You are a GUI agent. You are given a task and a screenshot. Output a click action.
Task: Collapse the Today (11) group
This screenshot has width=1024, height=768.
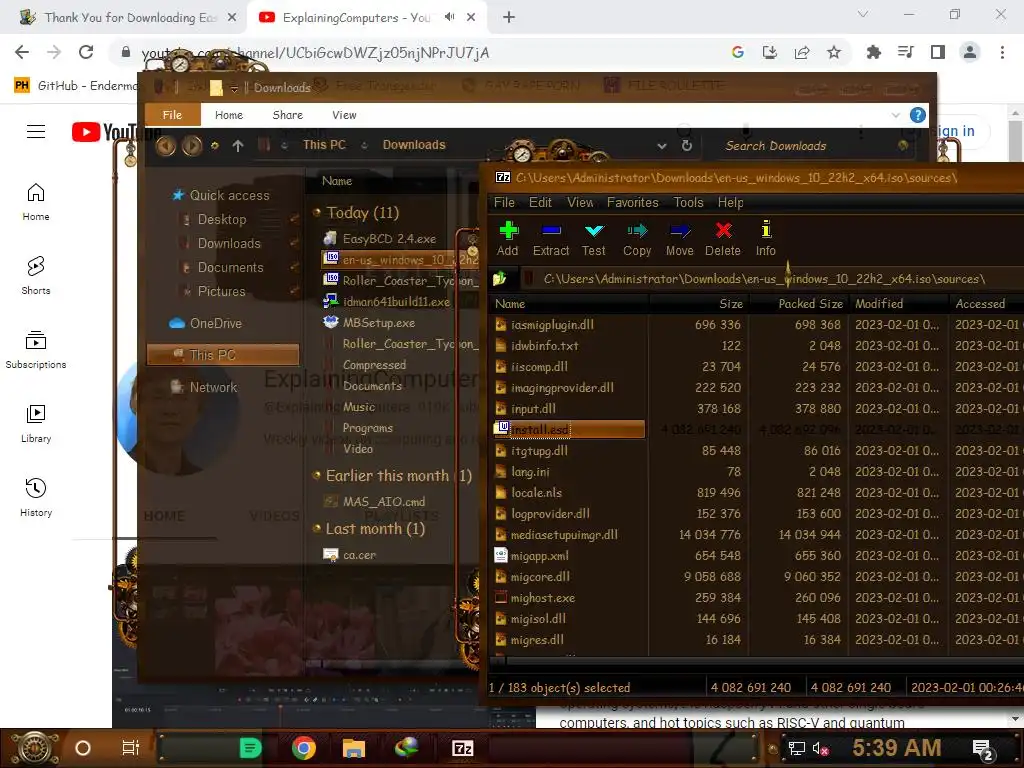[317, 212]
